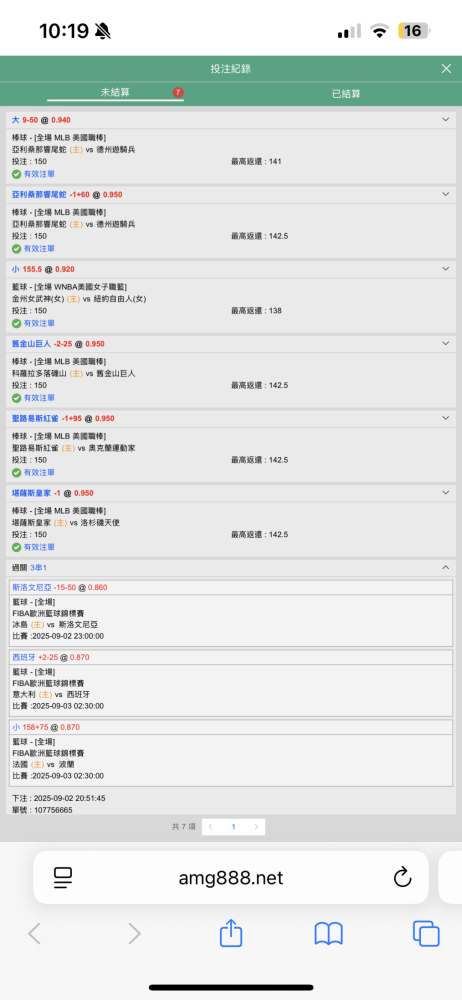Collapse the 聖路易斯紅雀 -1+95 bet chevron
462x1000 pixels.
(x=445, y=418)
